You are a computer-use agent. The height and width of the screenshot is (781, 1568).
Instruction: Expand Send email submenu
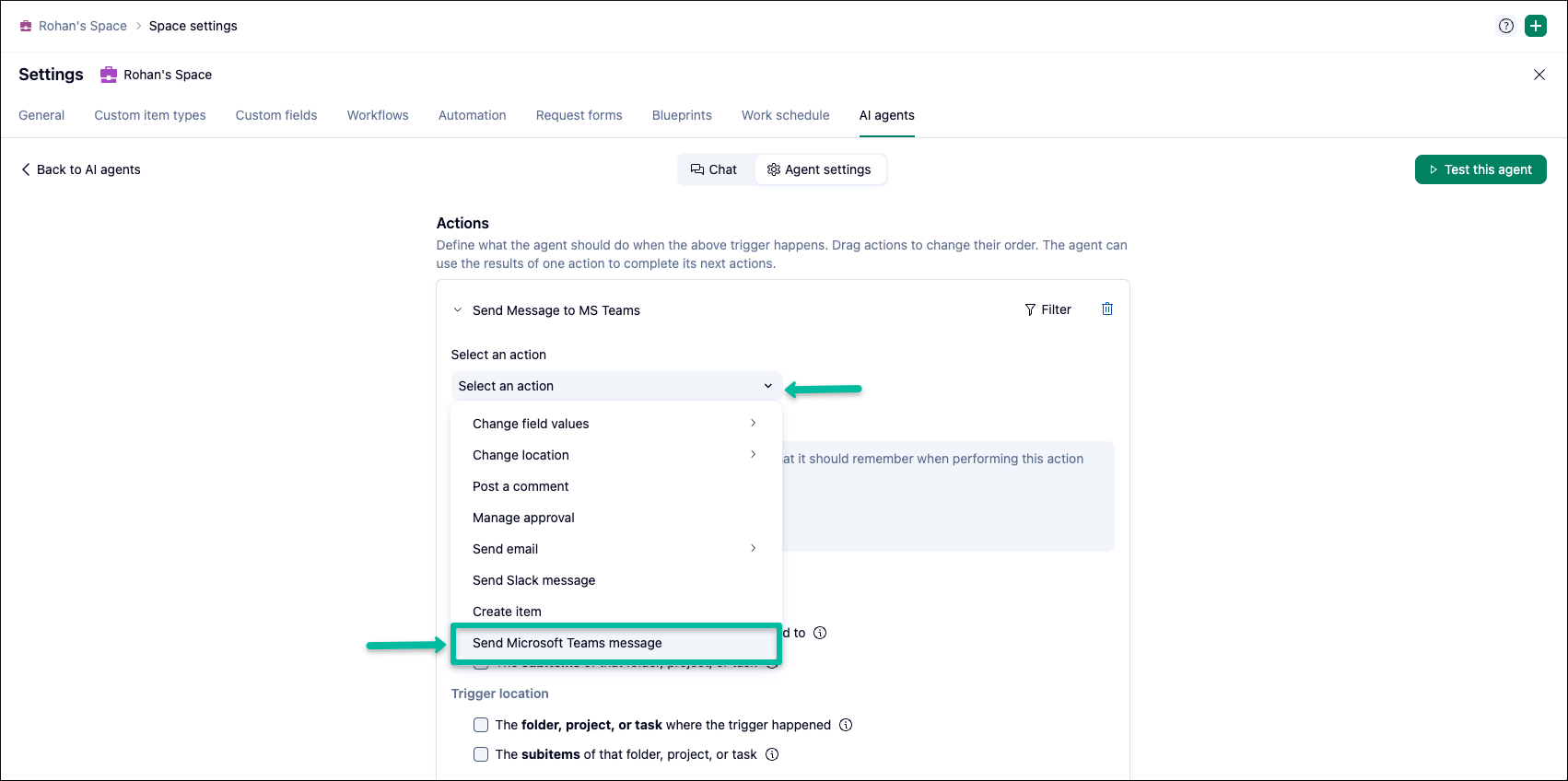(x=616, y=549)
